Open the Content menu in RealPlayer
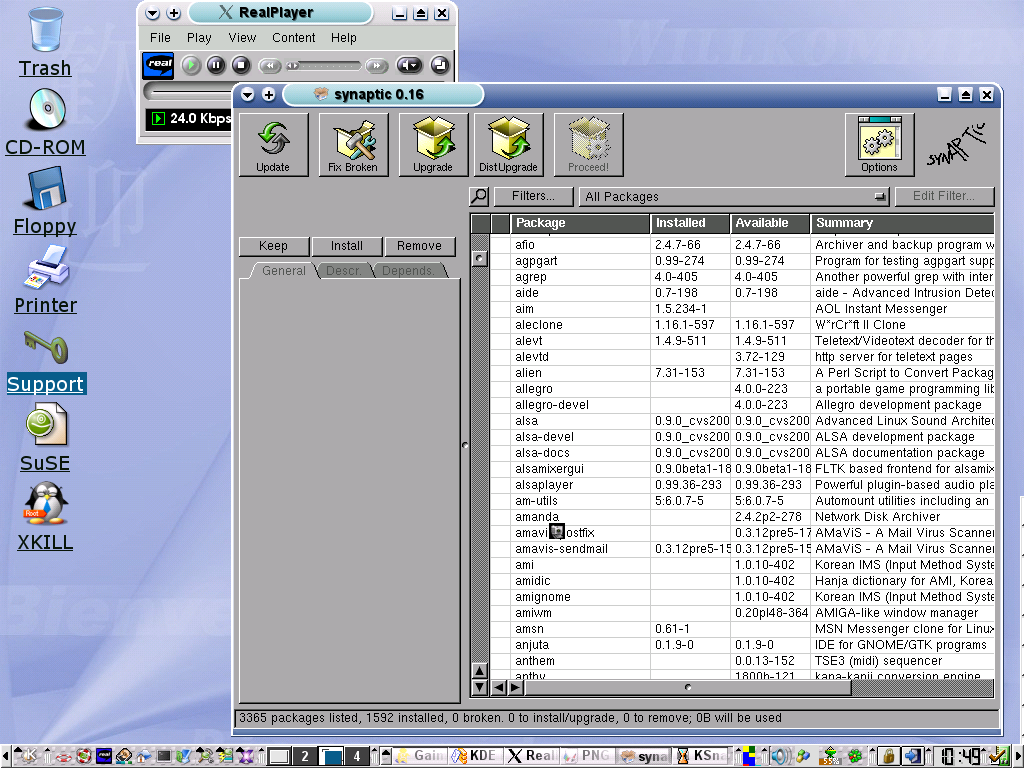Screen dimensions: 1024x768 coord(293,38)
